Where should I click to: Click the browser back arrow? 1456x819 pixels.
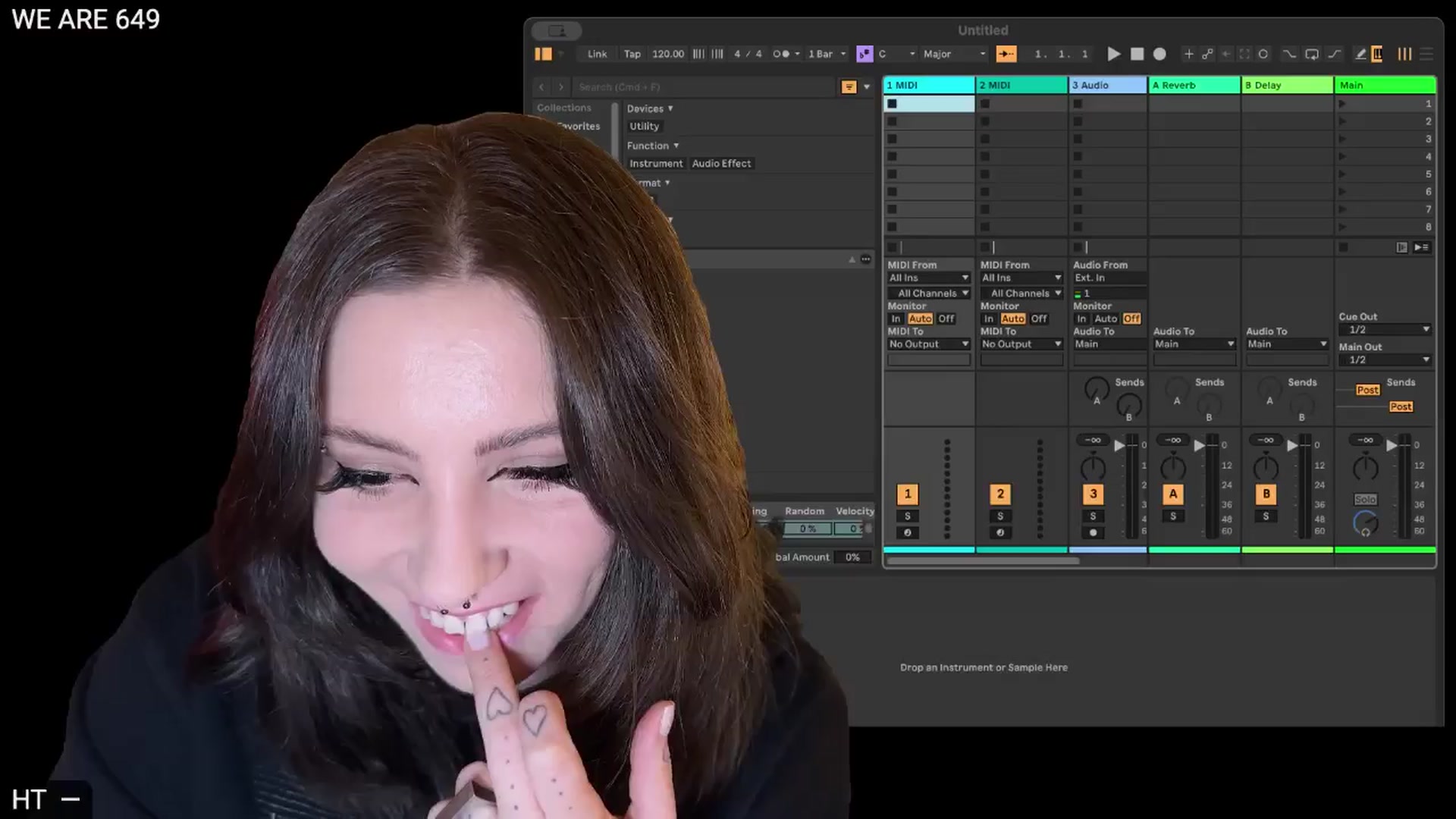click(541, 87)
